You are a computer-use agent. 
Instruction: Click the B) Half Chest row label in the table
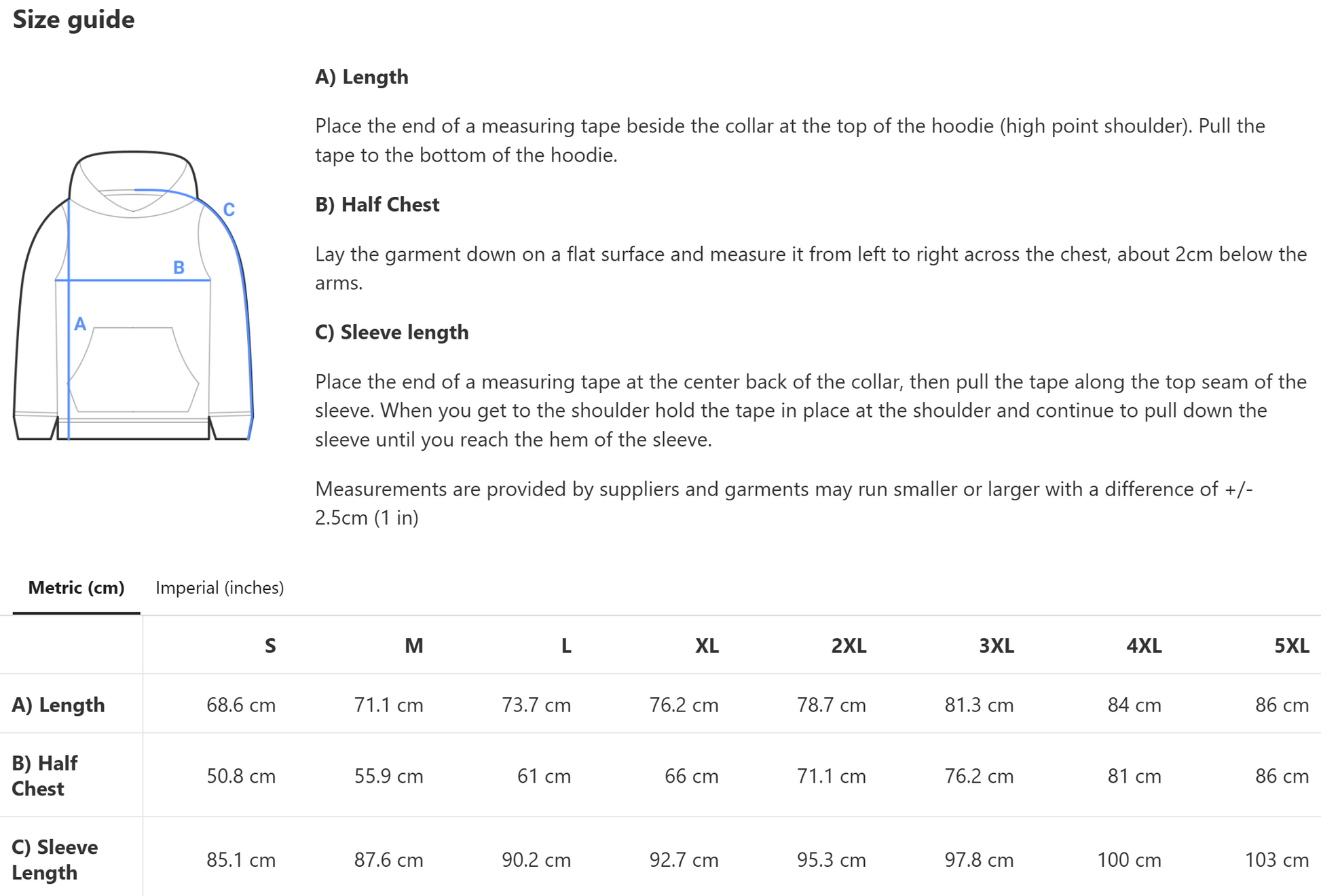tap(45, 775)
